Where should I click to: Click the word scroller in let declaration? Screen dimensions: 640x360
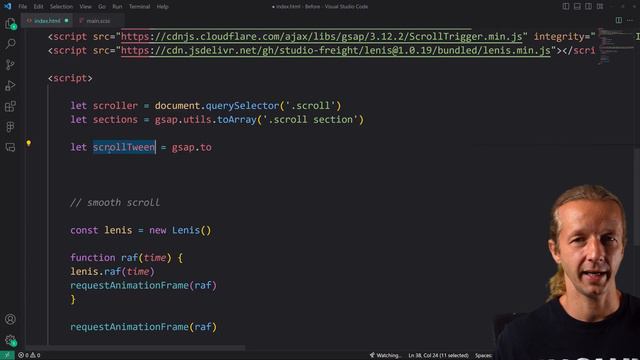115,106
